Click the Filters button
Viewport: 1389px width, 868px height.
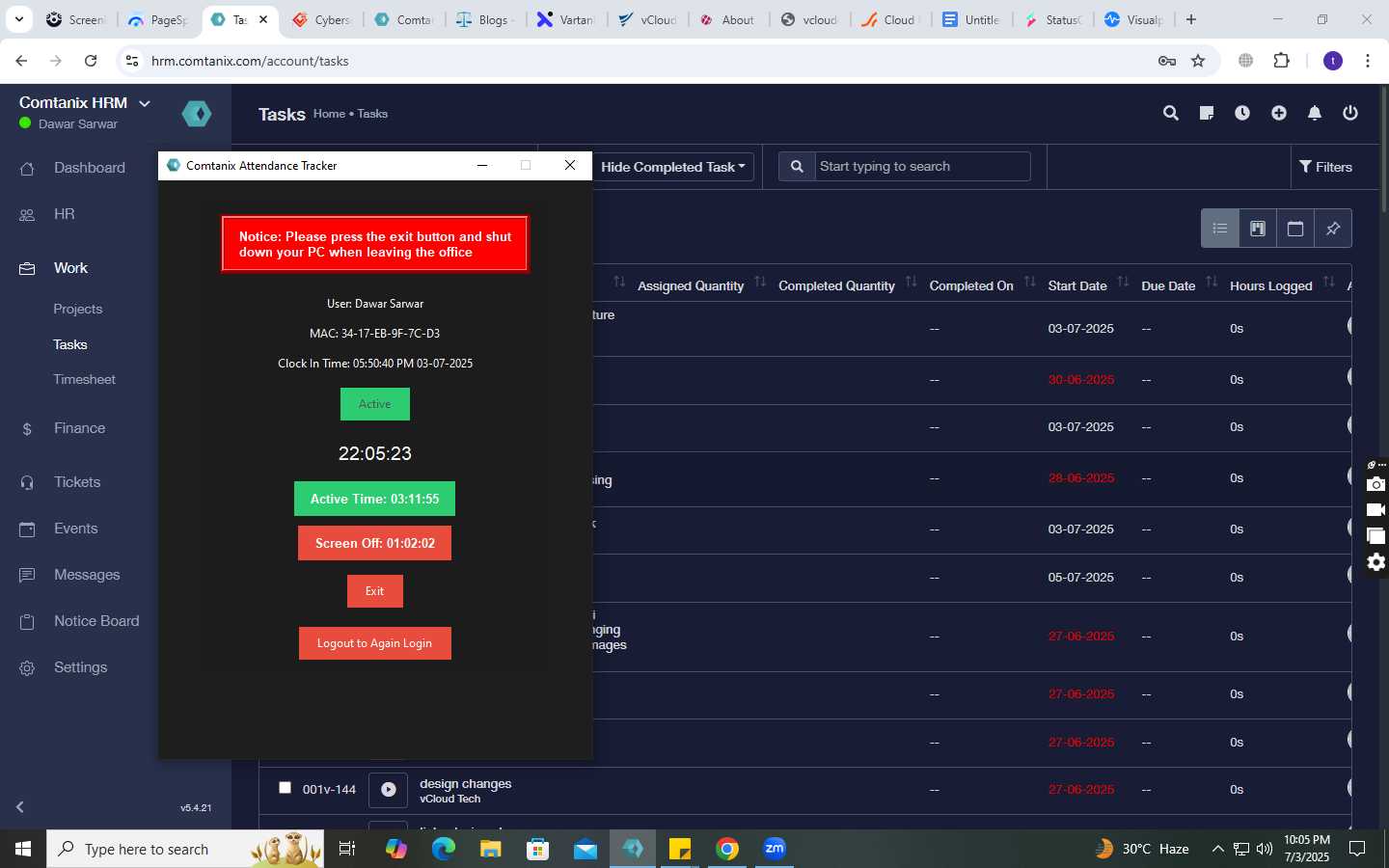pyautogui.click(x=1326, y=167)
